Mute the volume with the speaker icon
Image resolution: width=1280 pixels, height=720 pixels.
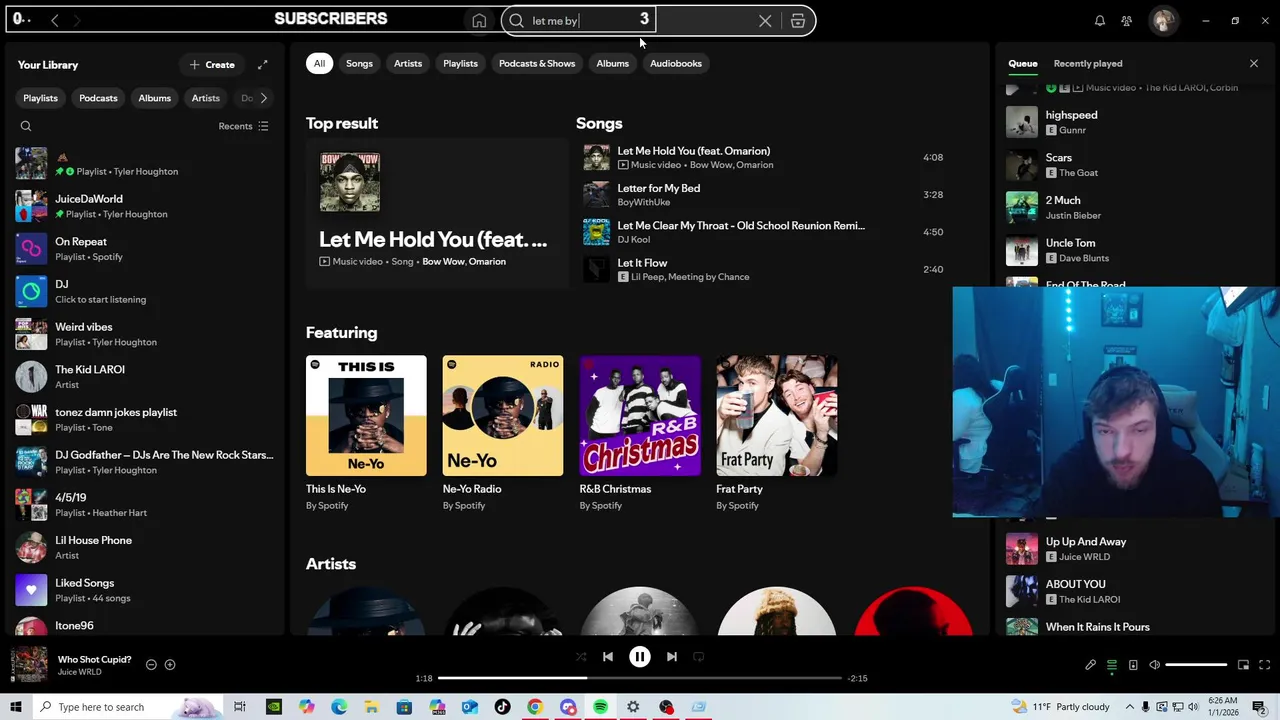(x=1154, y=665)
